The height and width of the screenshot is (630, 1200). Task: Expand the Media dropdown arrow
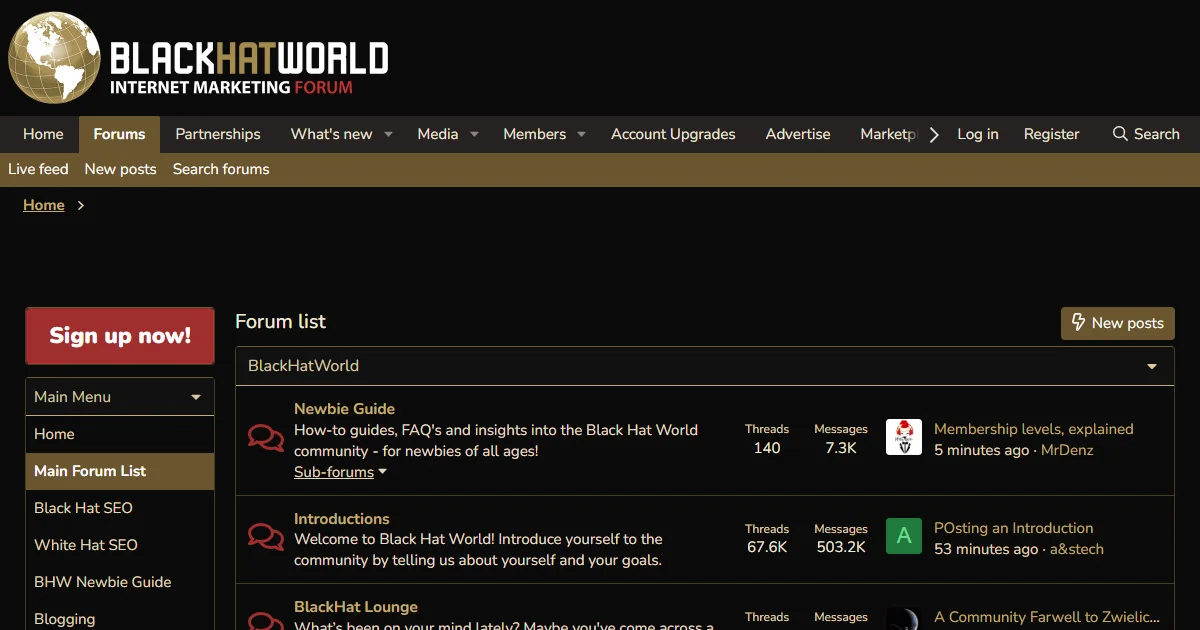474,134
